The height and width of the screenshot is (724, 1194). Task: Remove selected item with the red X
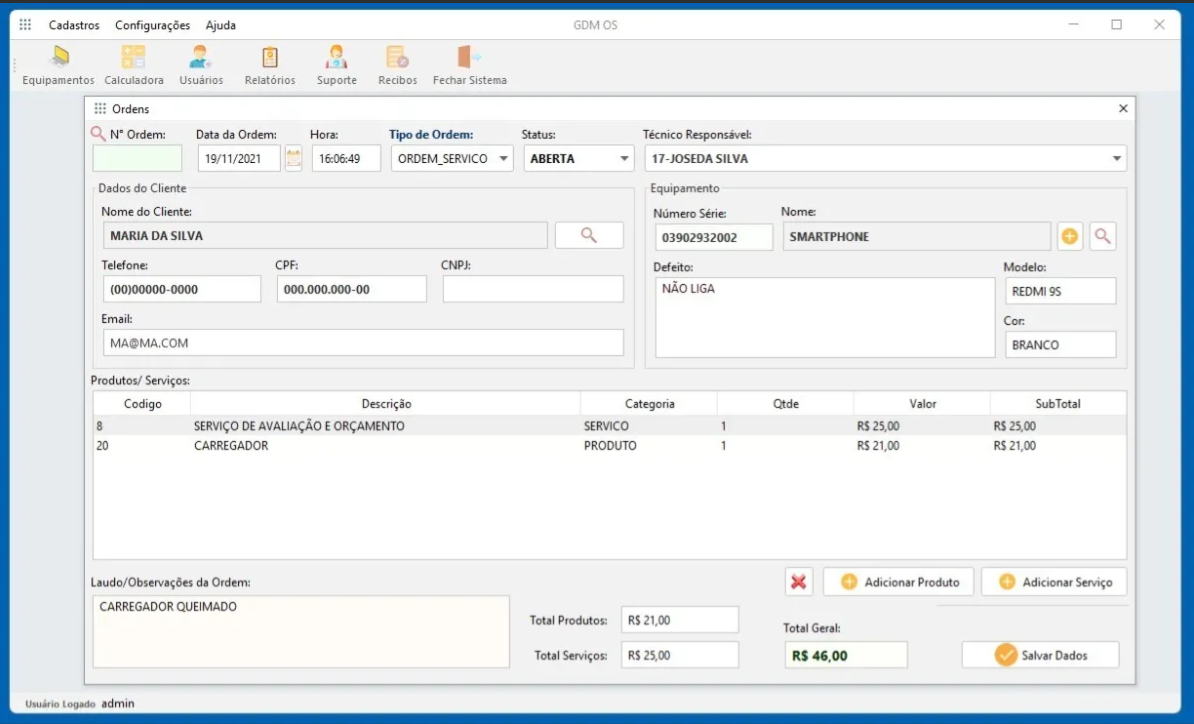click(x=798, y=581)
